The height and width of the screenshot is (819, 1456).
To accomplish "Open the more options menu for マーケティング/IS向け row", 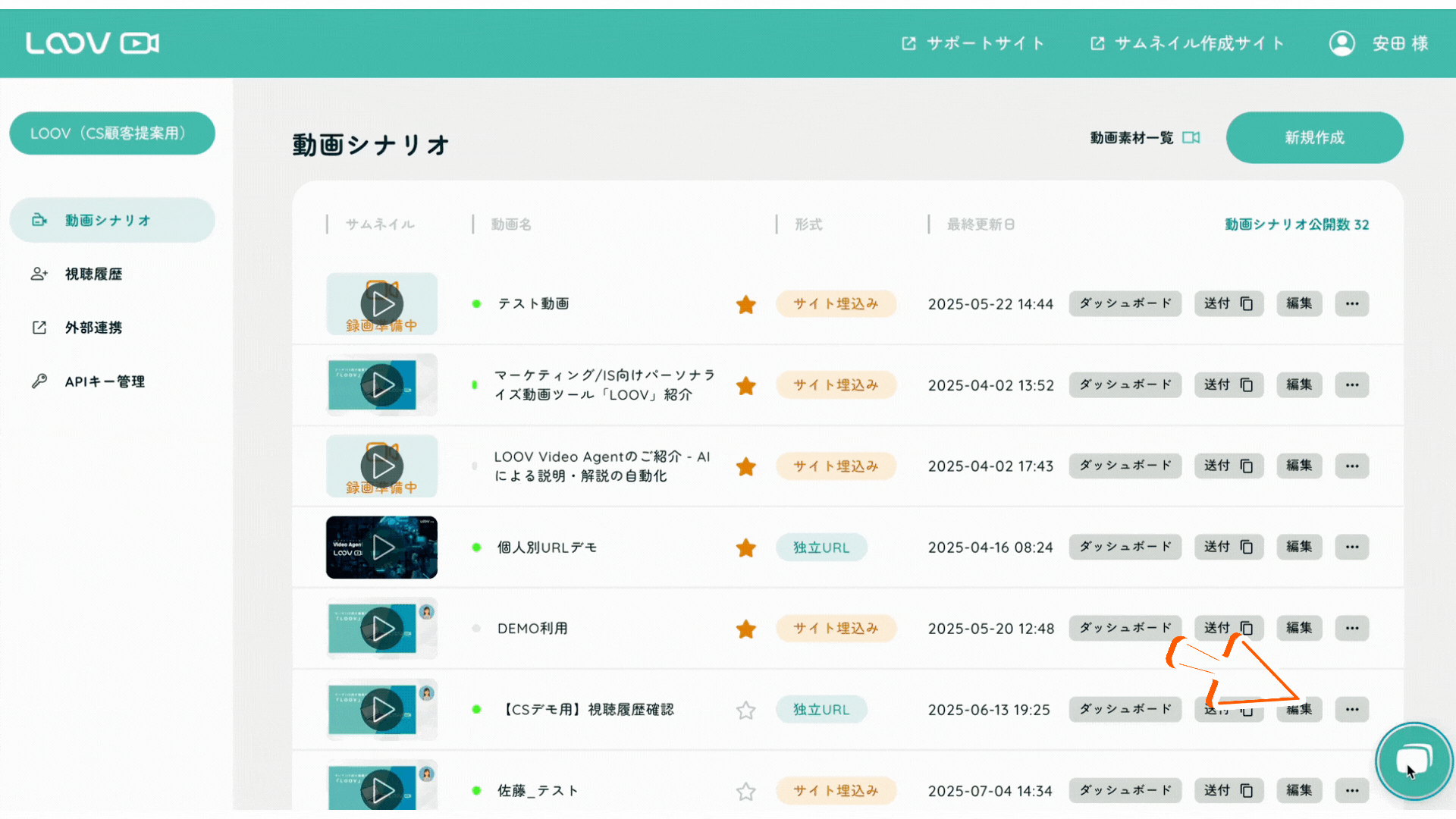I will click(1352, 384).
